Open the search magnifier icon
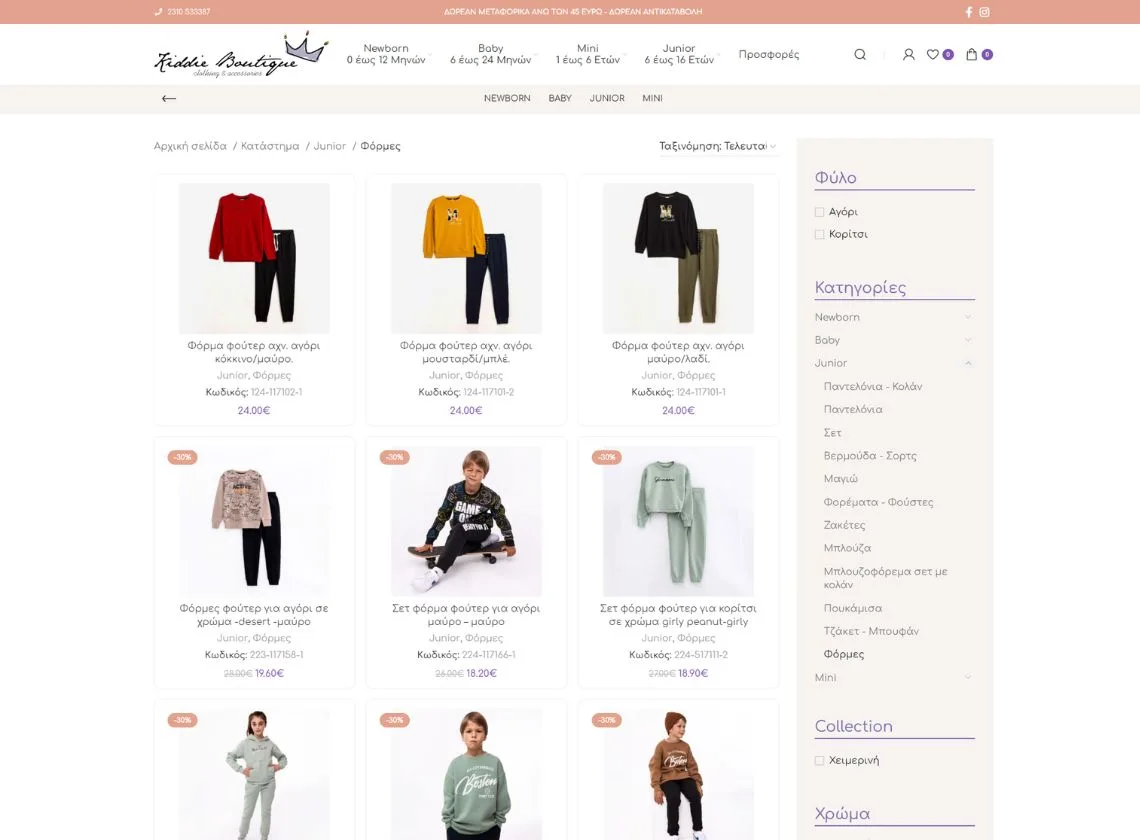 click(x=860, y=55)
